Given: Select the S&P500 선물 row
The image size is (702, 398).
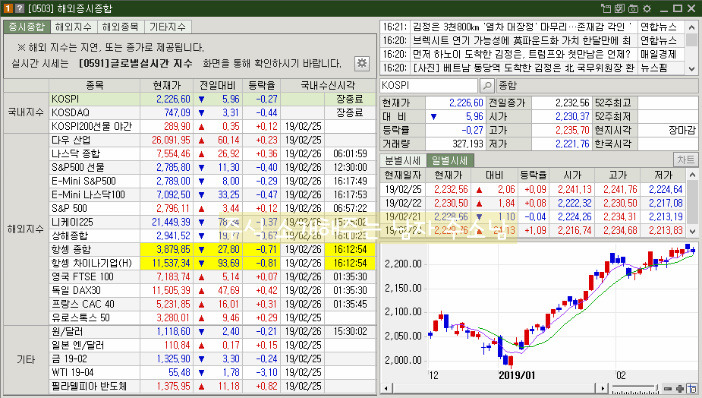Looking at the screenshot, I should [x=212, y=167].
